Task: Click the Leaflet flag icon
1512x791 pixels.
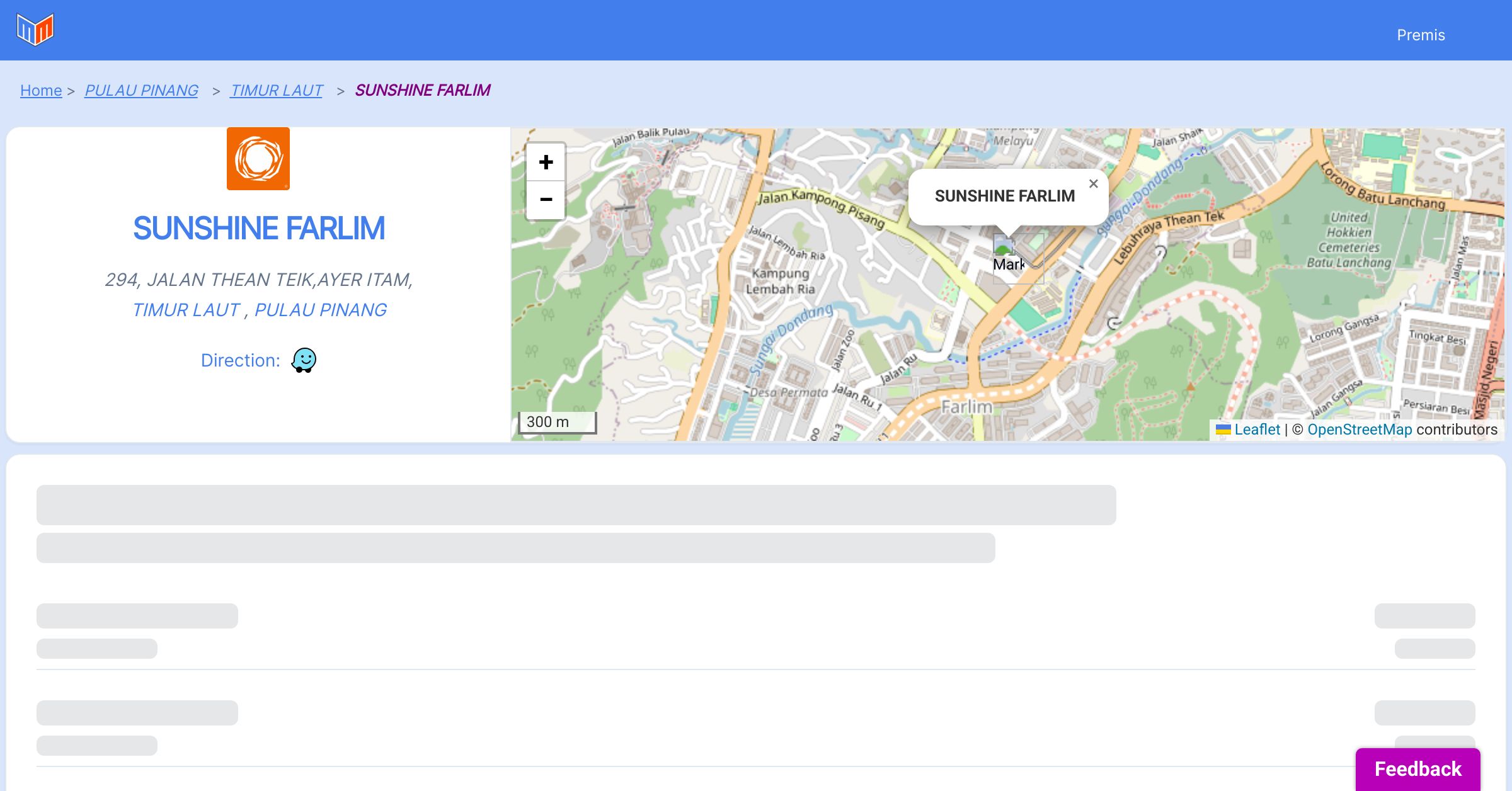Action: (1223, 430)
